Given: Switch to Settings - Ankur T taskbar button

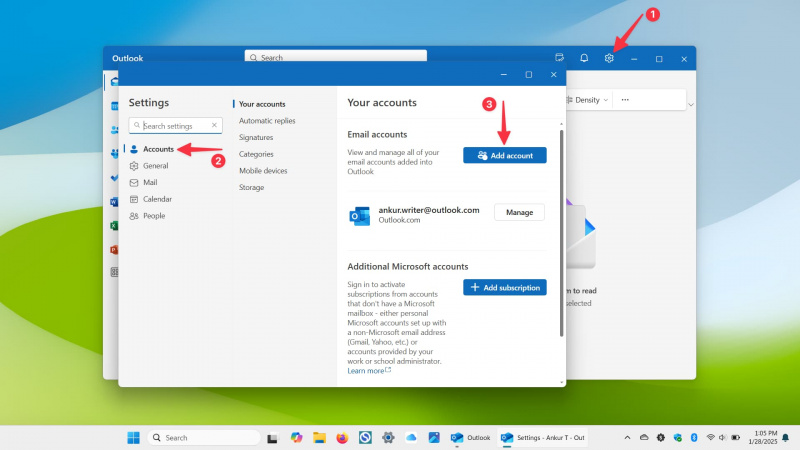Looking at the screenshot, I should click(543, 438).
